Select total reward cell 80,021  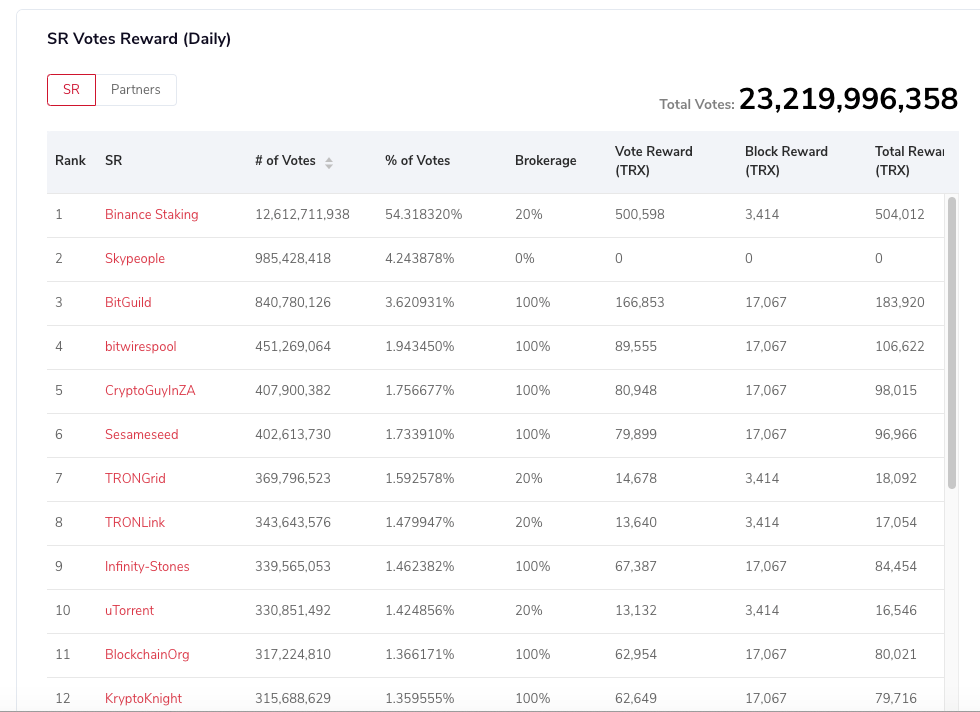[x=896, y=654]
